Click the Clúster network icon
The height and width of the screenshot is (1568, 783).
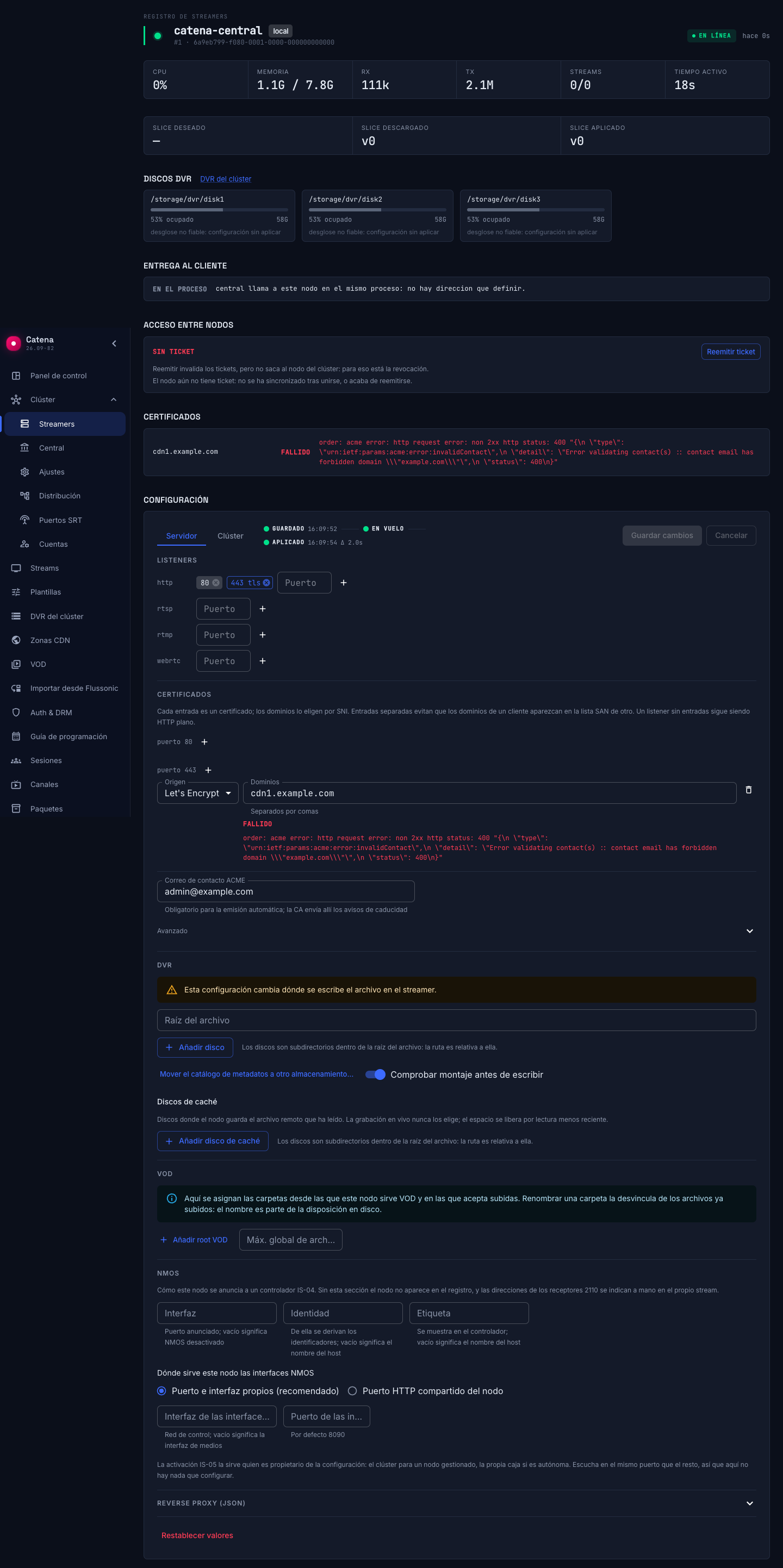click(16, 399)
